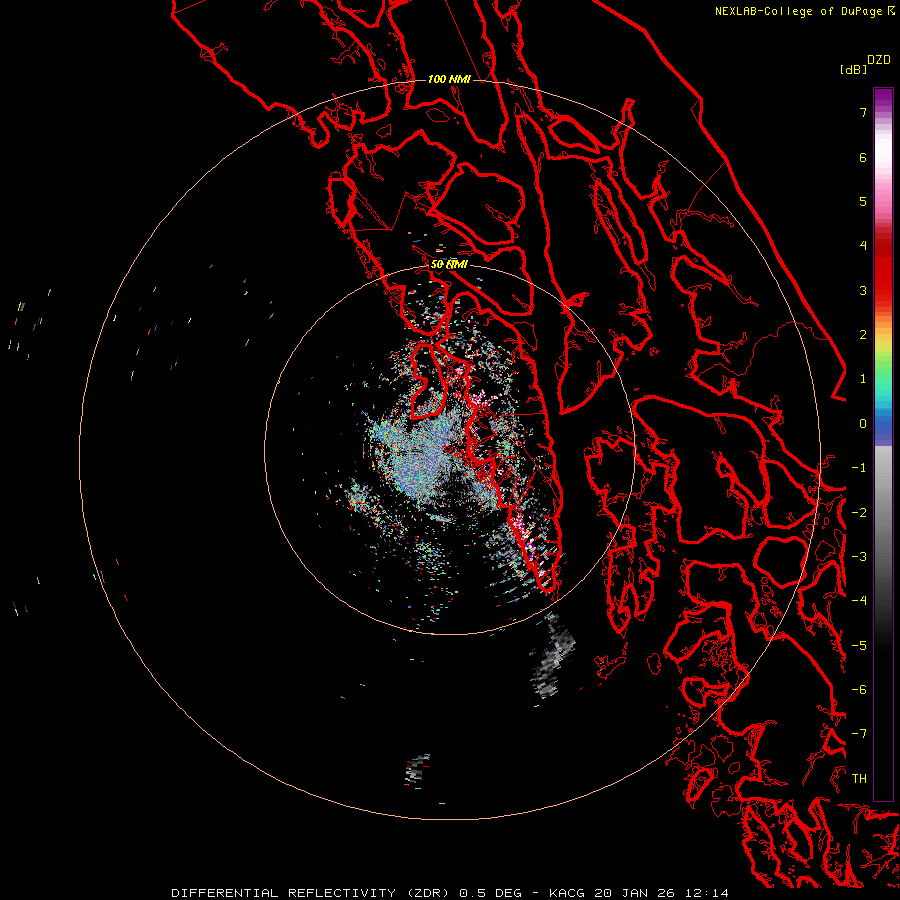
Task: Click the DZD legend title
Action: [879, 60]
